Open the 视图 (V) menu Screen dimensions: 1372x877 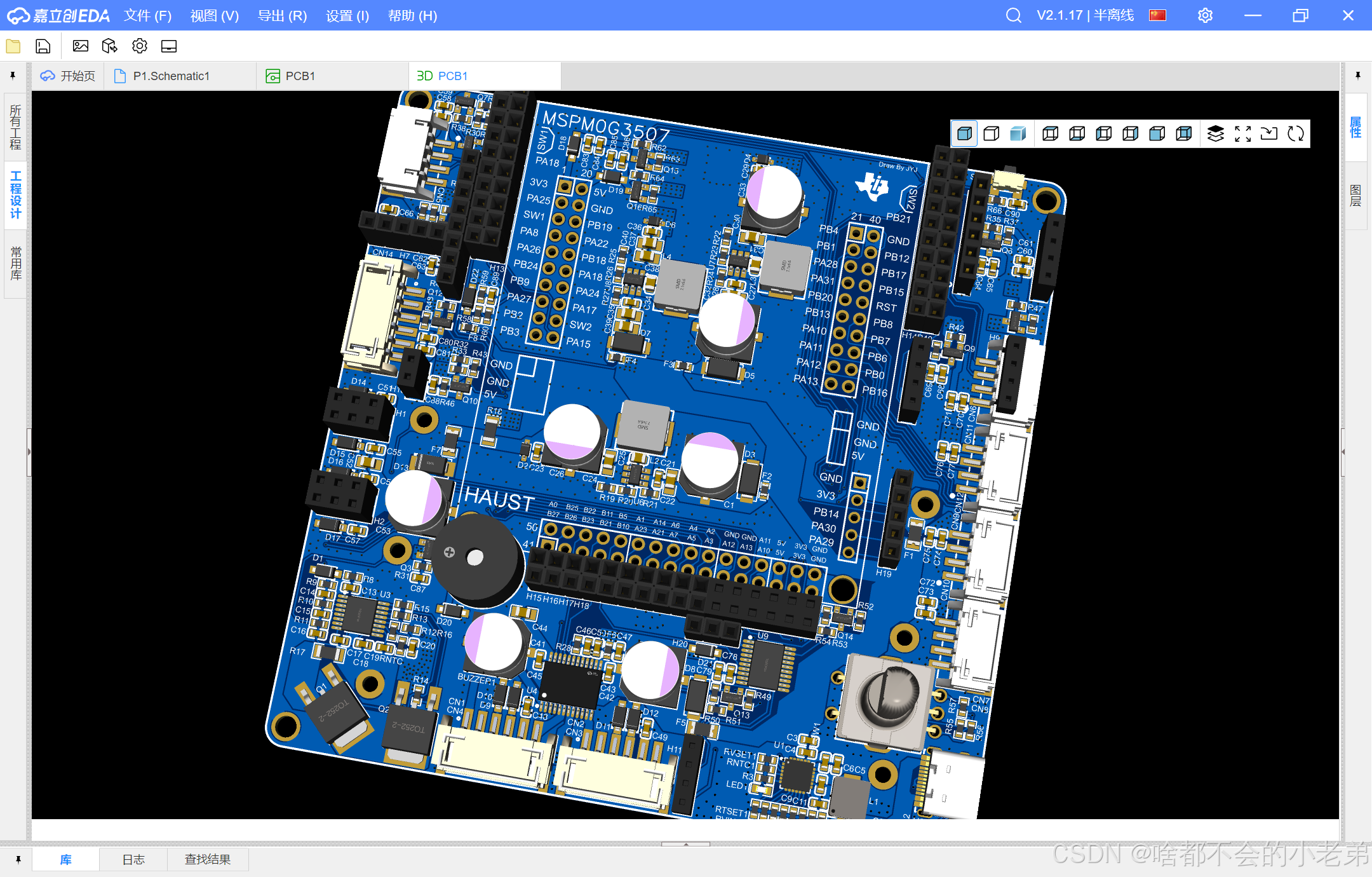[215, 15]
